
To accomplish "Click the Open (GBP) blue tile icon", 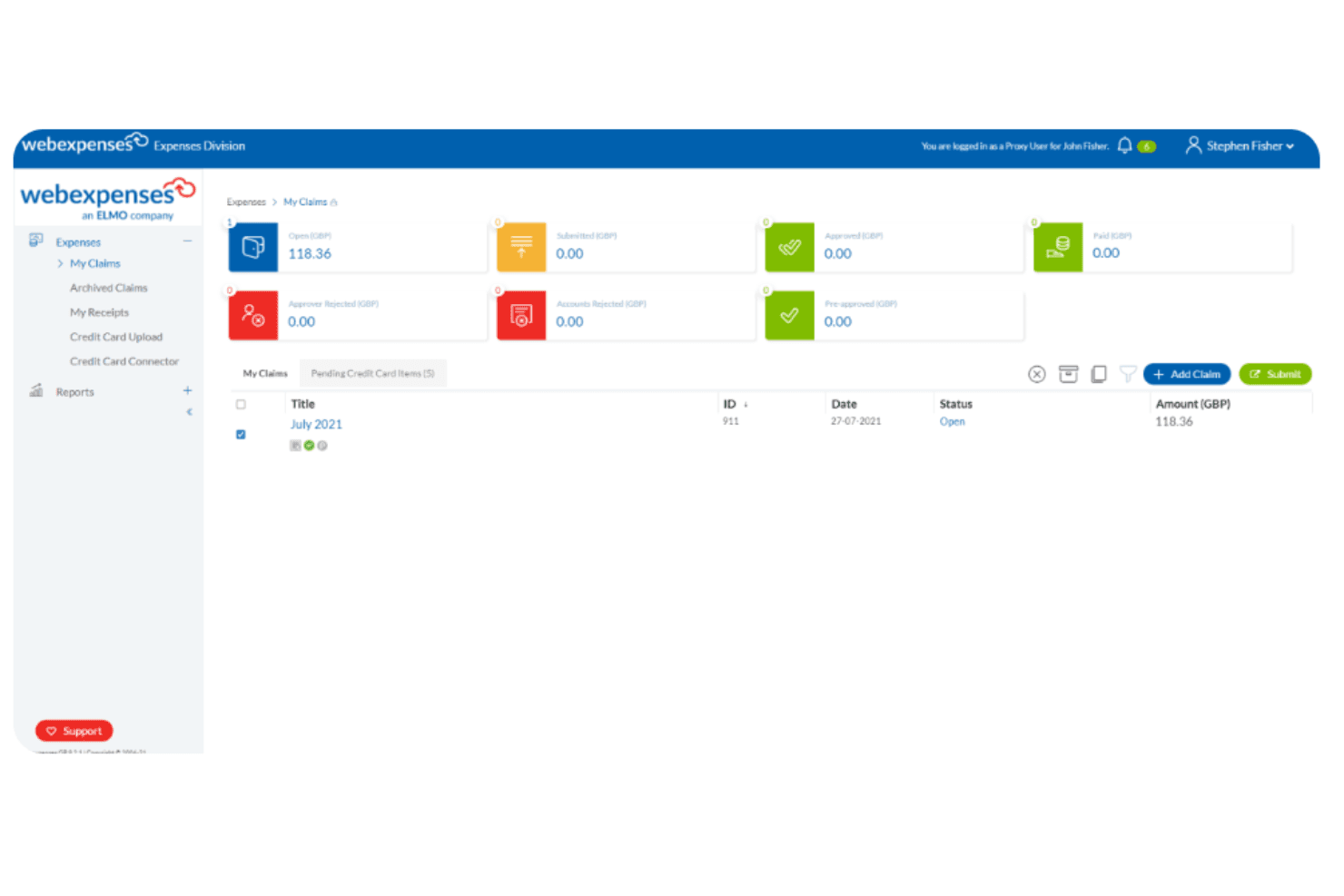I will point(253,247).
